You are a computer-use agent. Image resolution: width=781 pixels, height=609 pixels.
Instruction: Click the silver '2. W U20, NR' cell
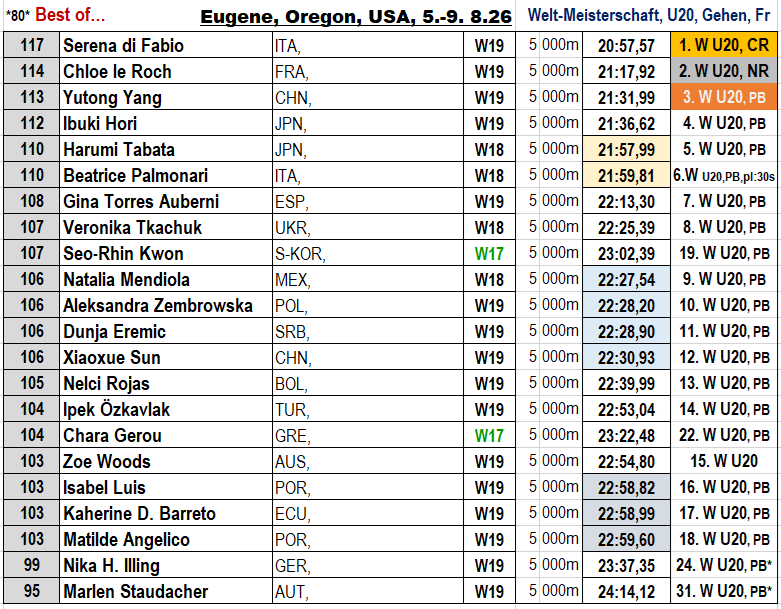(724, 71)
